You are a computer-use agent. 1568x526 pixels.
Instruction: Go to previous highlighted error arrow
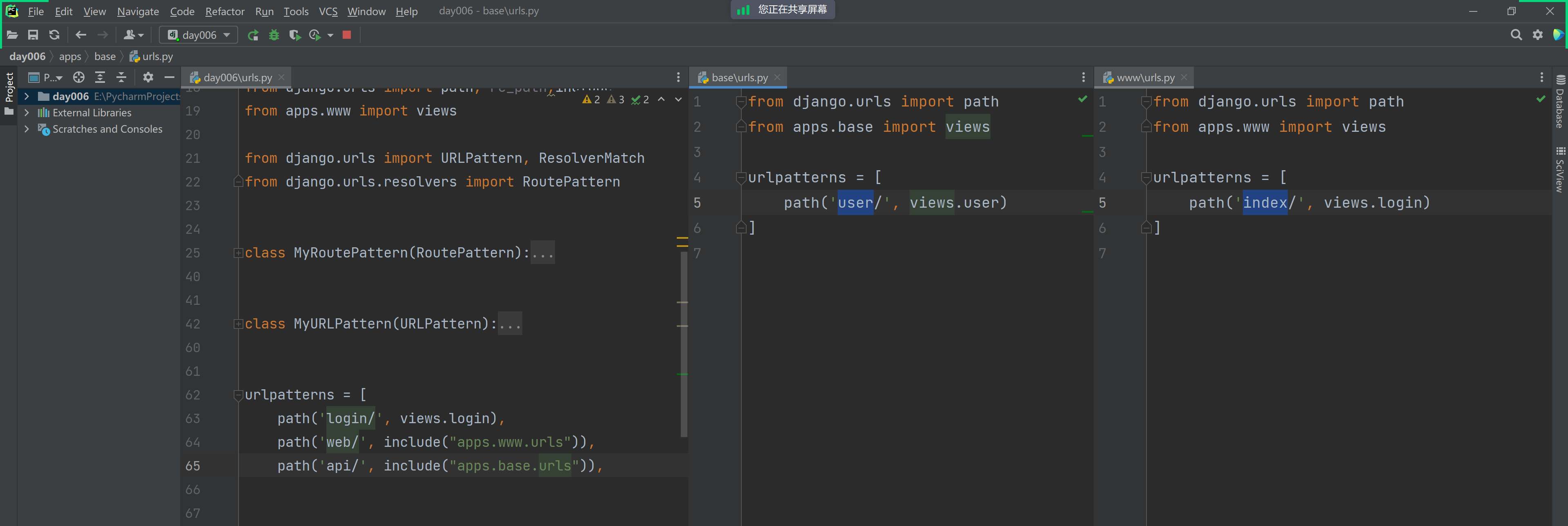coord(662,99)
